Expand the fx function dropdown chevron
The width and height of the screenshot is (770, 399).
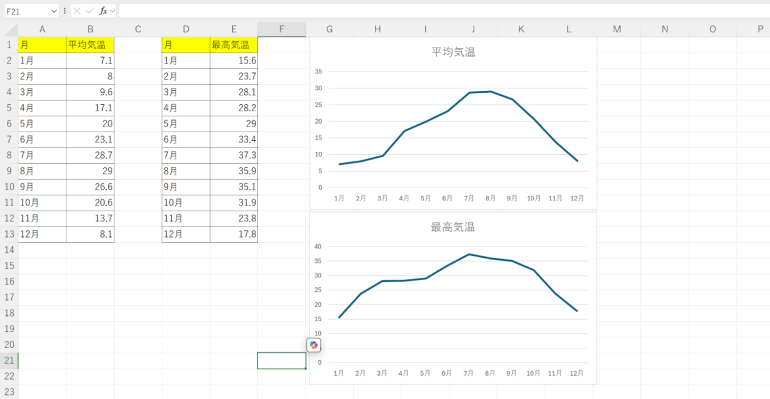coord(112,11)
